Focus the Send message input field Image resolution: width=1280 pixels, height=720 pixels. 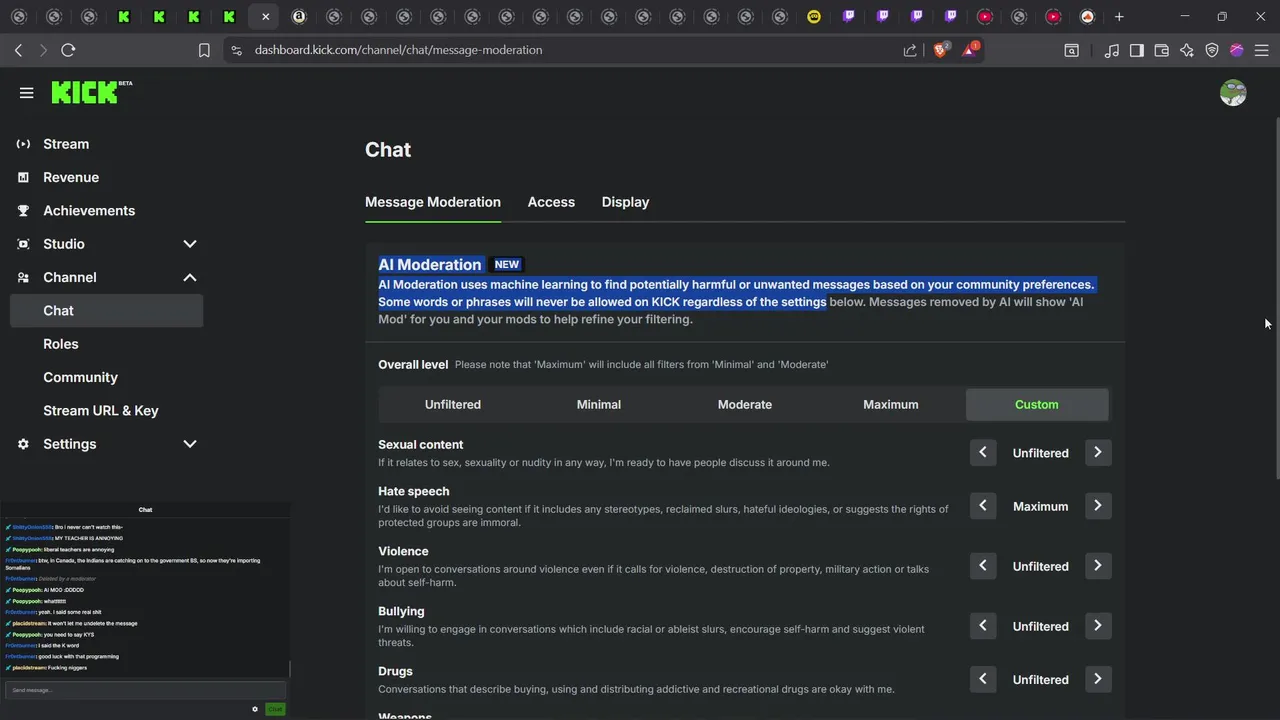[145, 690]
